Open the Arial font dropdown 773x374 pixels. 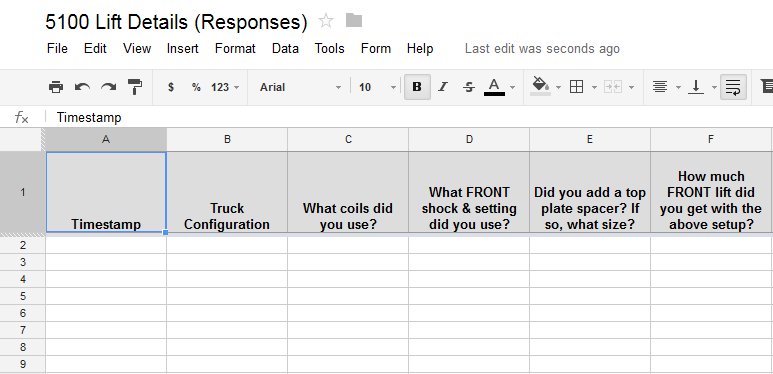pyautogui.click(x=300, y=87)
